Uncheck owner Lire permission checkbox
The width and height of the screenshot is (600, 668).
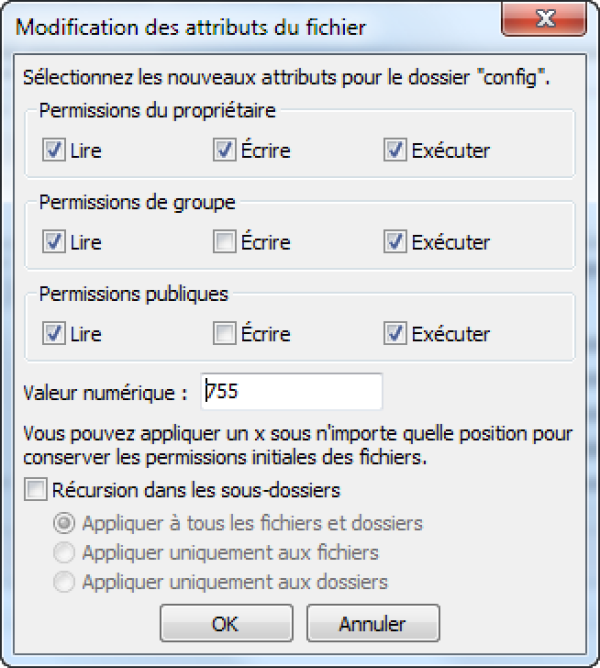click(54, 151)
